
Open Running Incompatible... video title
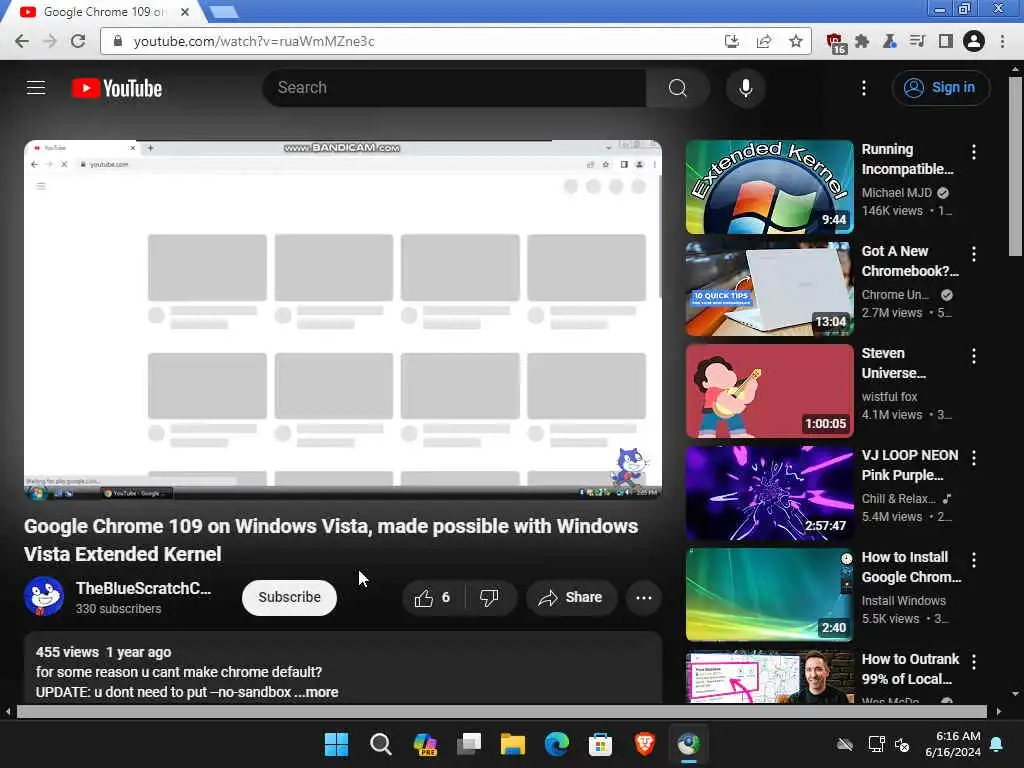tap(907, 159)
